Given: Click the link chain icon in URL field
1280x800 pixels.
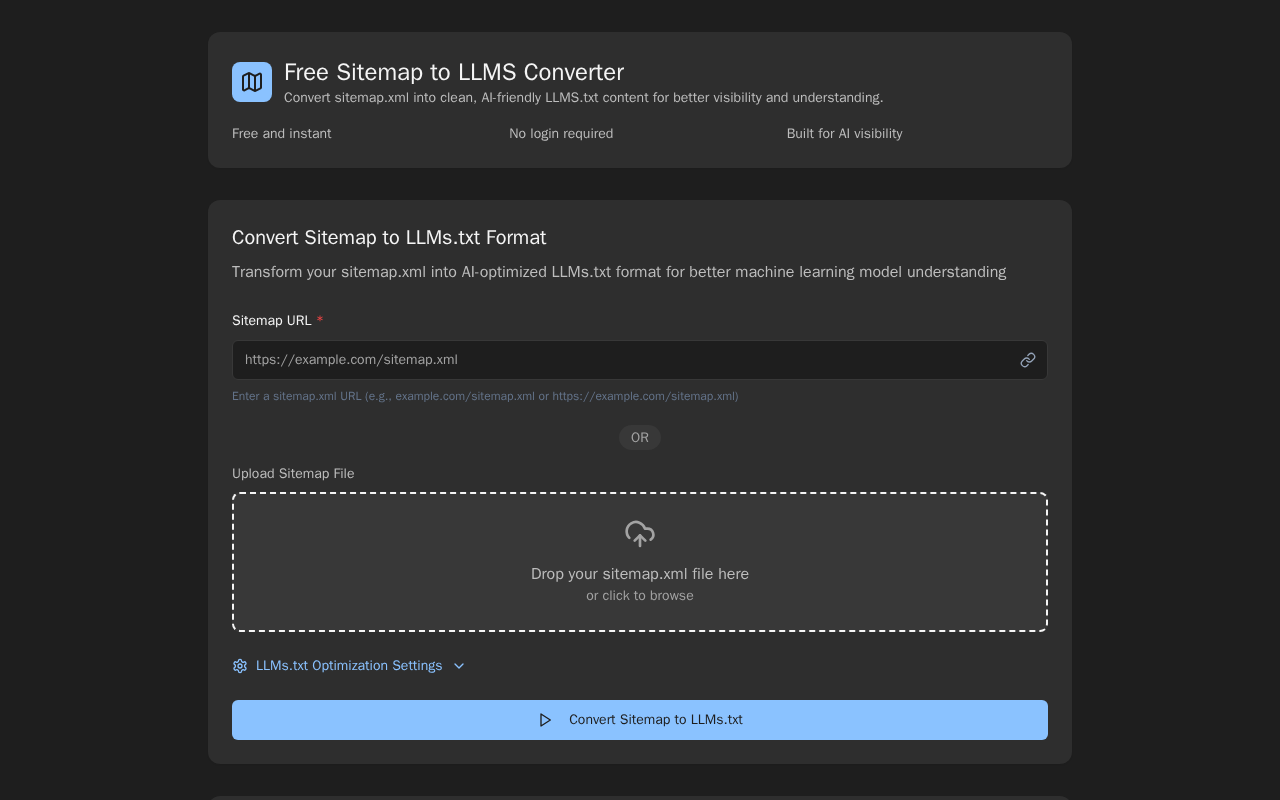Looking at the screenshot, I should tap(1027, 360).
